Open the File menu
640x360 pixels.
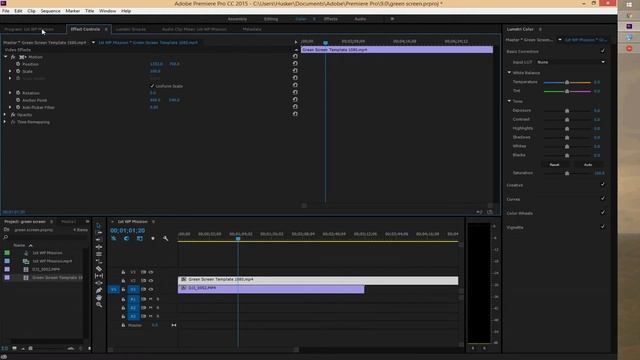click(x=5, y=11)
